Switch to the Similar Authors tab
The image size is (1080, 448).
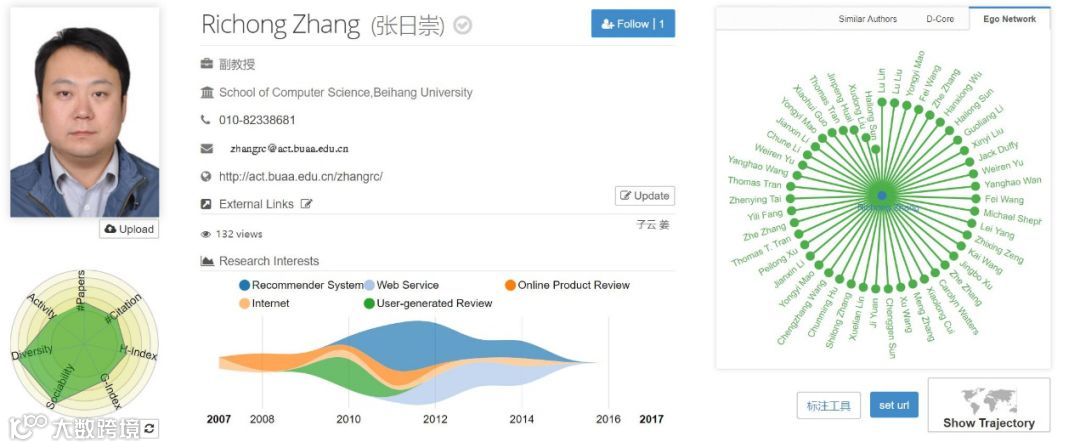click(867, 19)
